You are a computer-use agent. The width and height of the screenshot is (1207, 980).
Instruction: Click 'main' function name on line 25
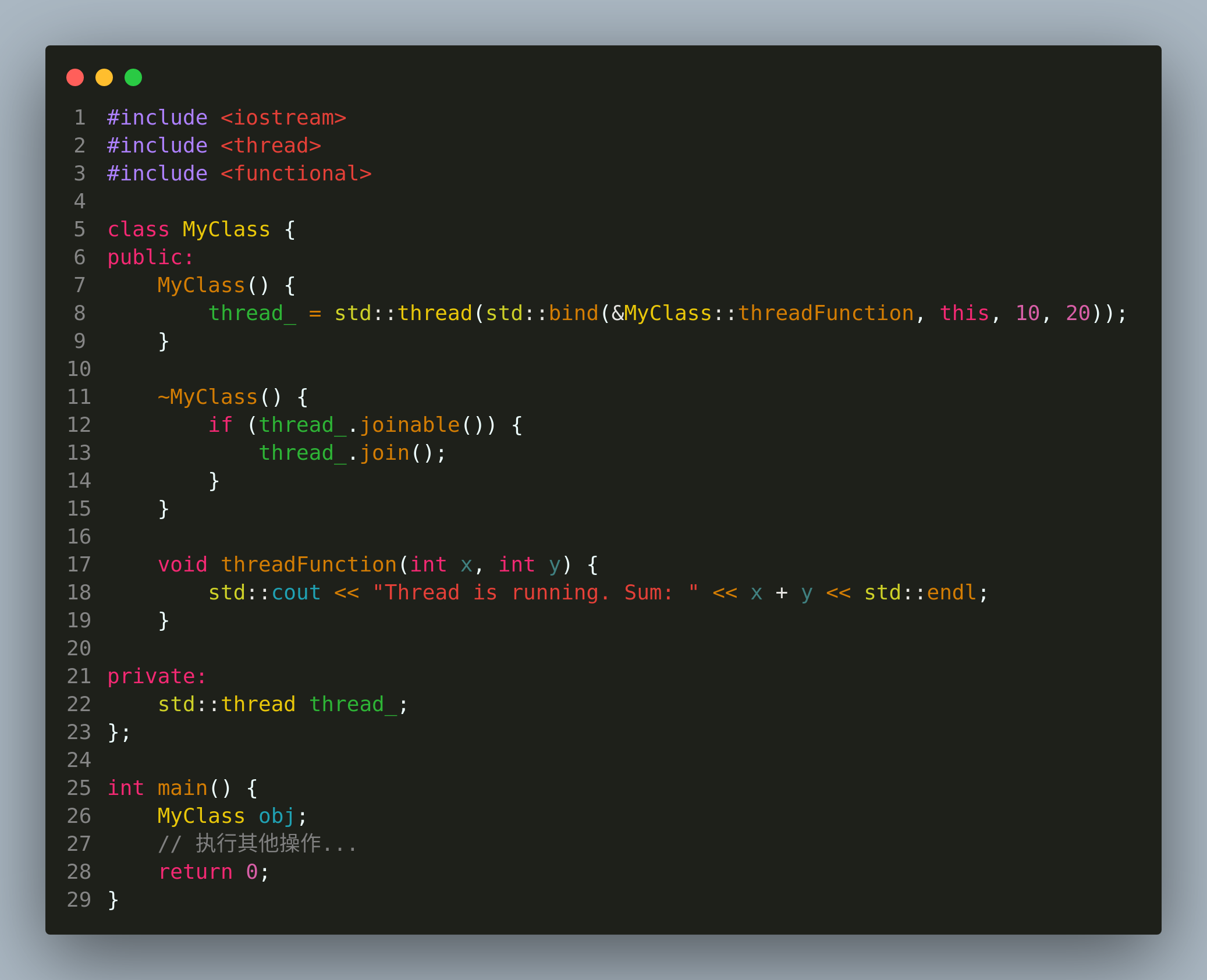pos(182,788)
